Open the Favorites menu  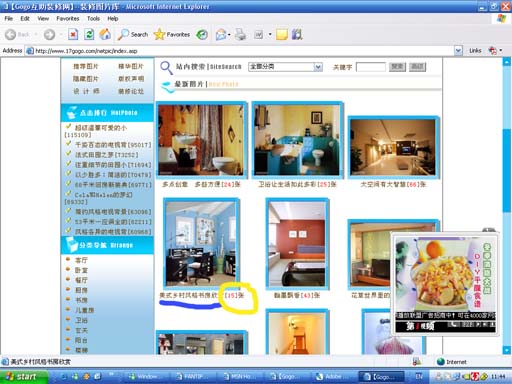click(x=68, y=19)
